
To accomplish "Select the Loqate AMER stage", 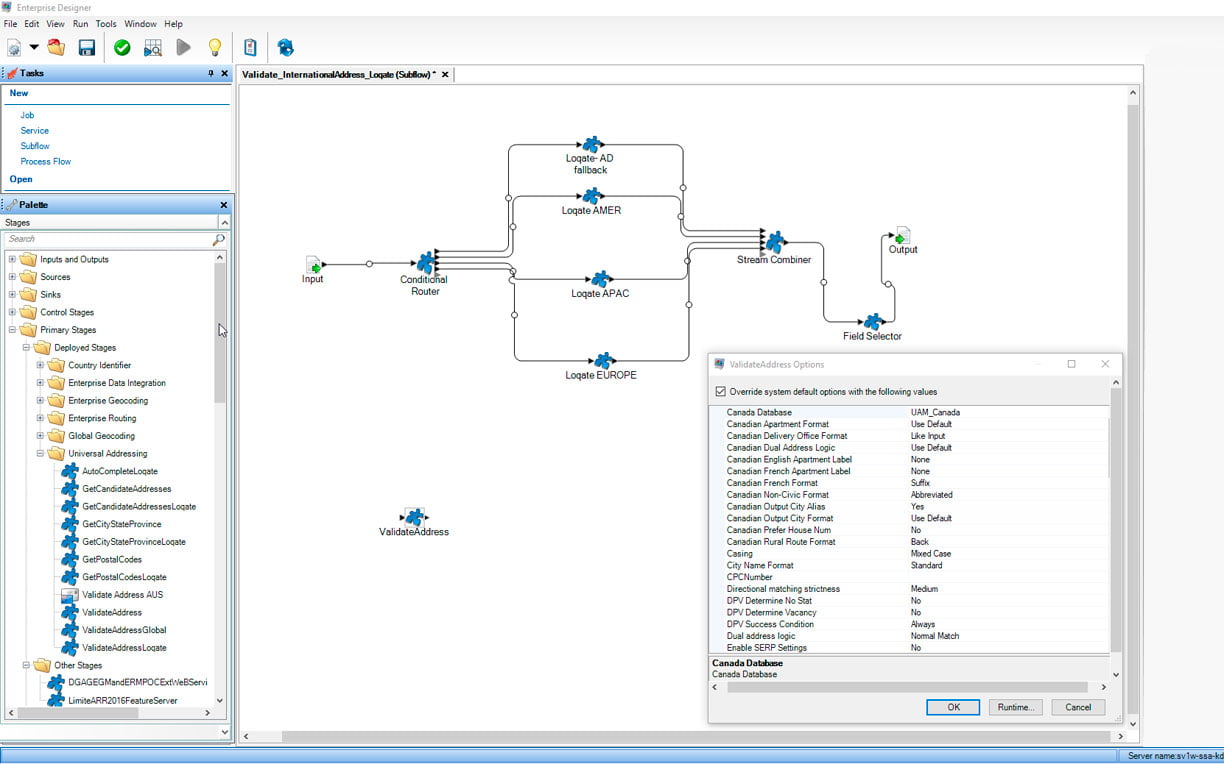I will click(x=592, y=197).
